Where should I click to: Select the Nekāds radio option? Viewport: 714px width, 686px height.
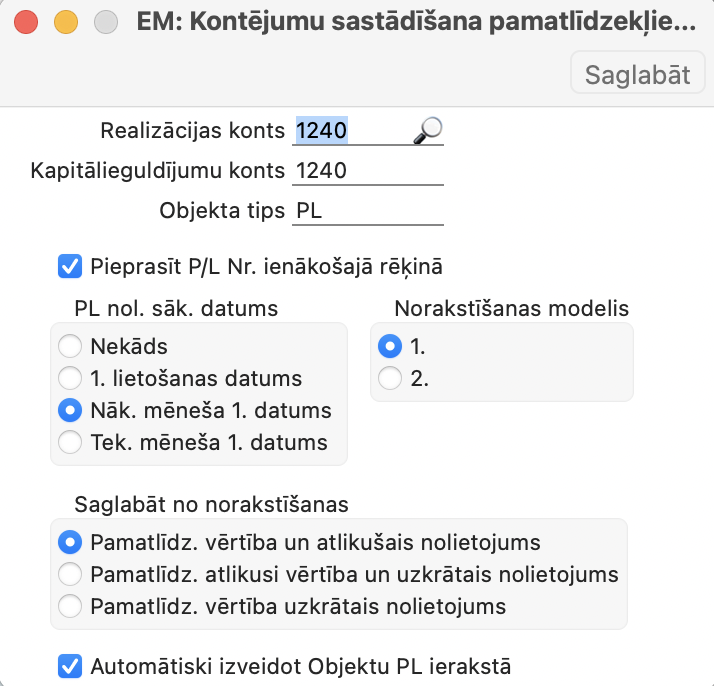(x=70, y=347)
